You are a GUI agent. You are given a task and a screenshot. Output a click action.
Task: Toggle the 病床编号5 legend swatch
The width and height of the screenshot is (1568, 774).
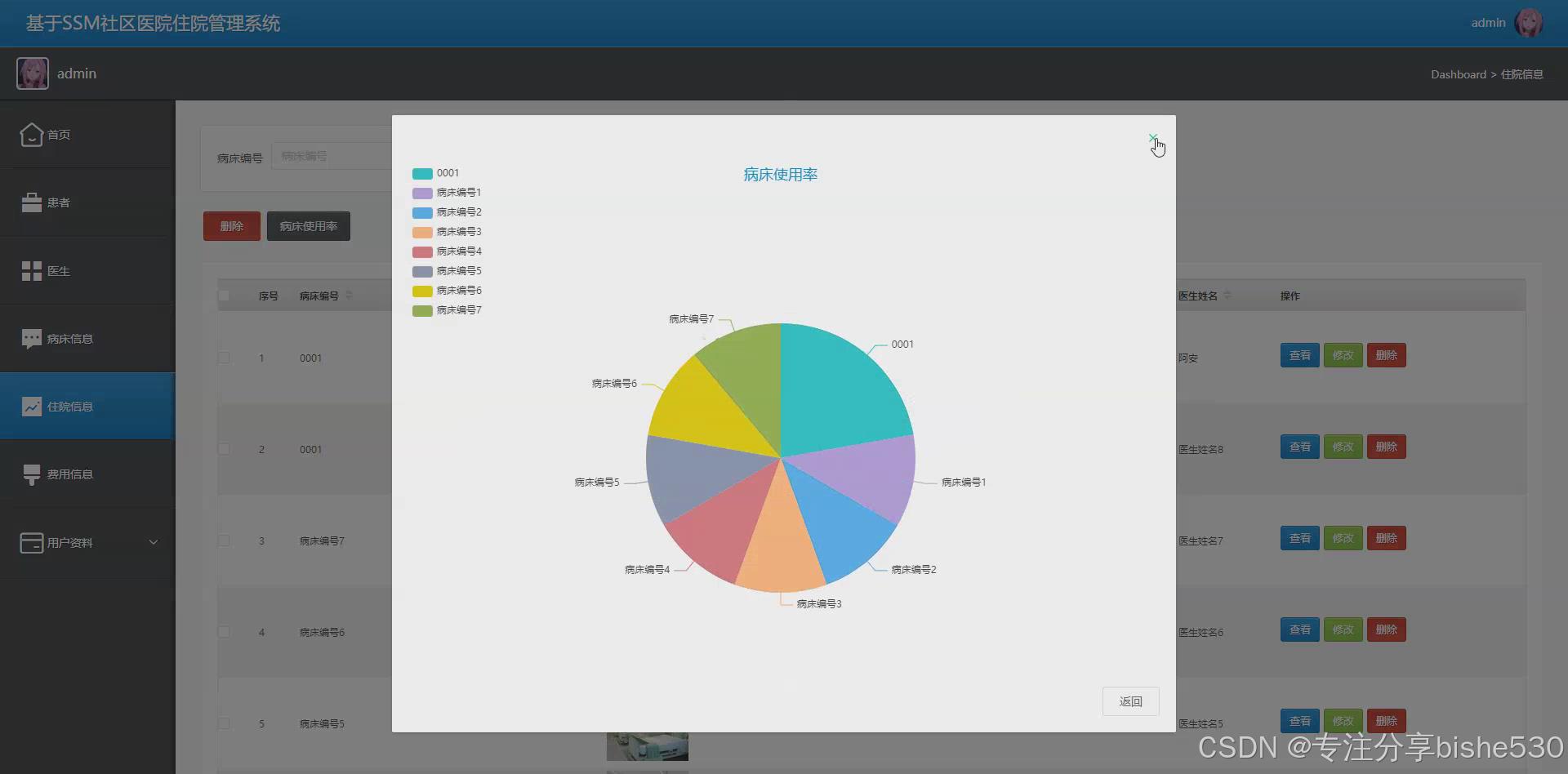pos(422,271)
